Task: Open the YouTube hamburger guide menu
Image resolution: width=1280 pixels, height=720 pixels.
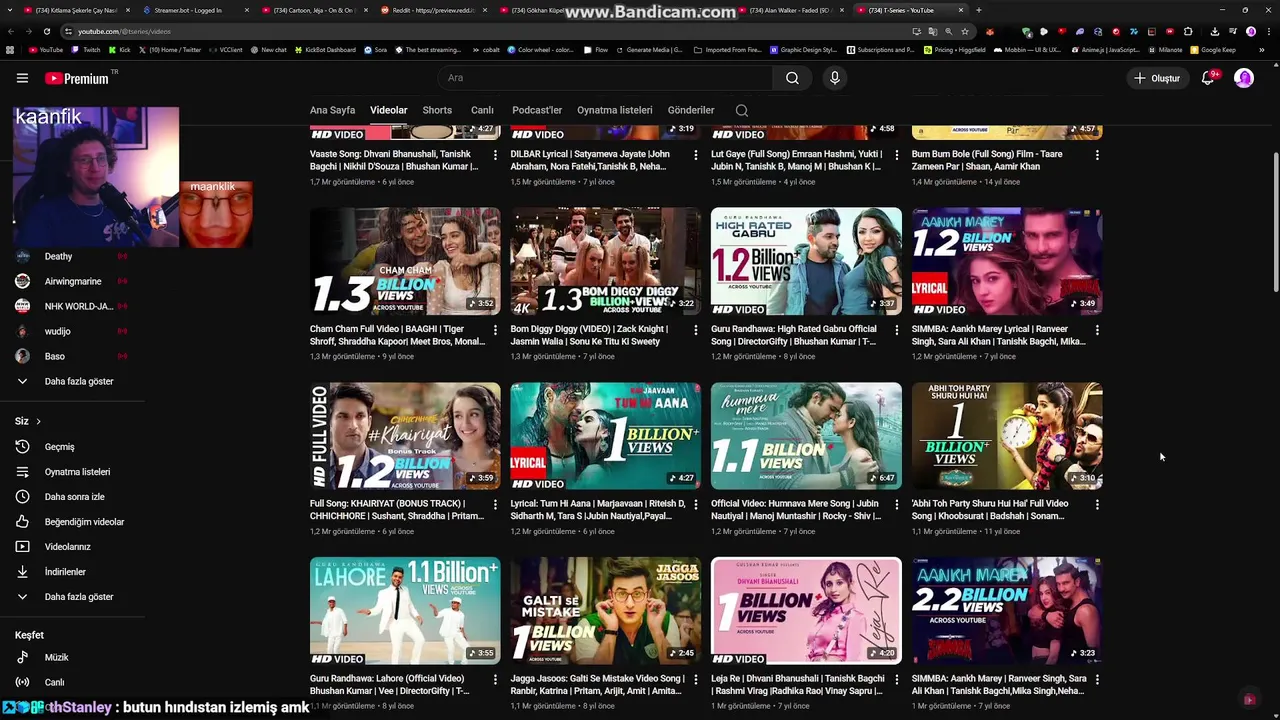Action: pos(22,78)
